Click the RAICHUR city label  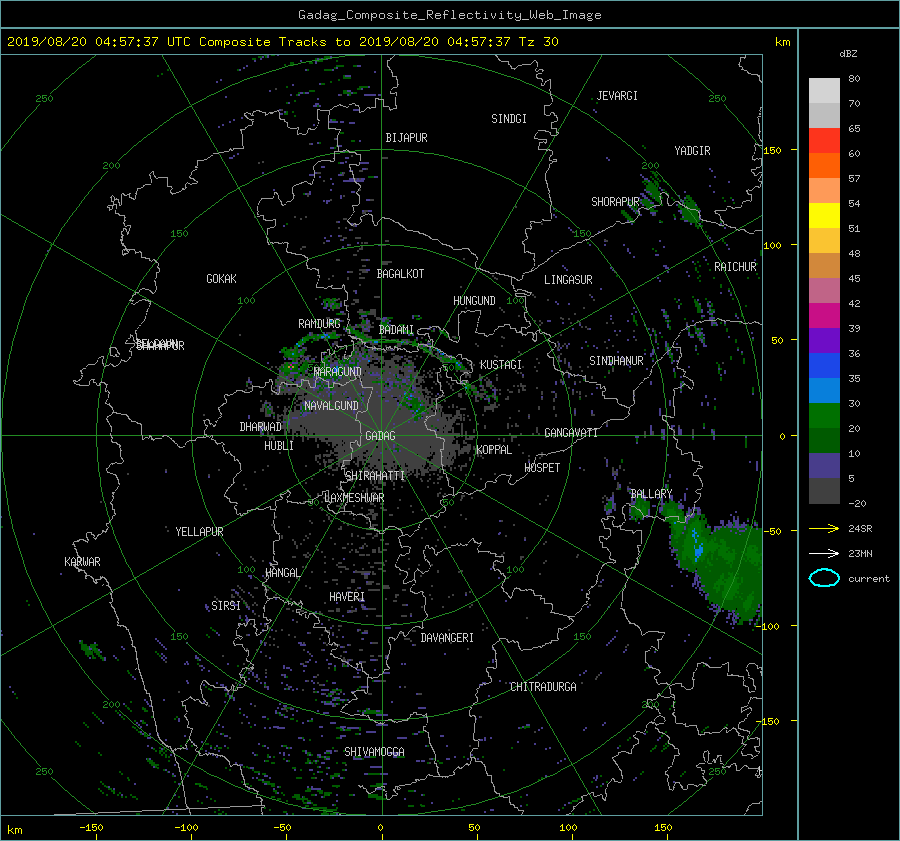point(735,267)
